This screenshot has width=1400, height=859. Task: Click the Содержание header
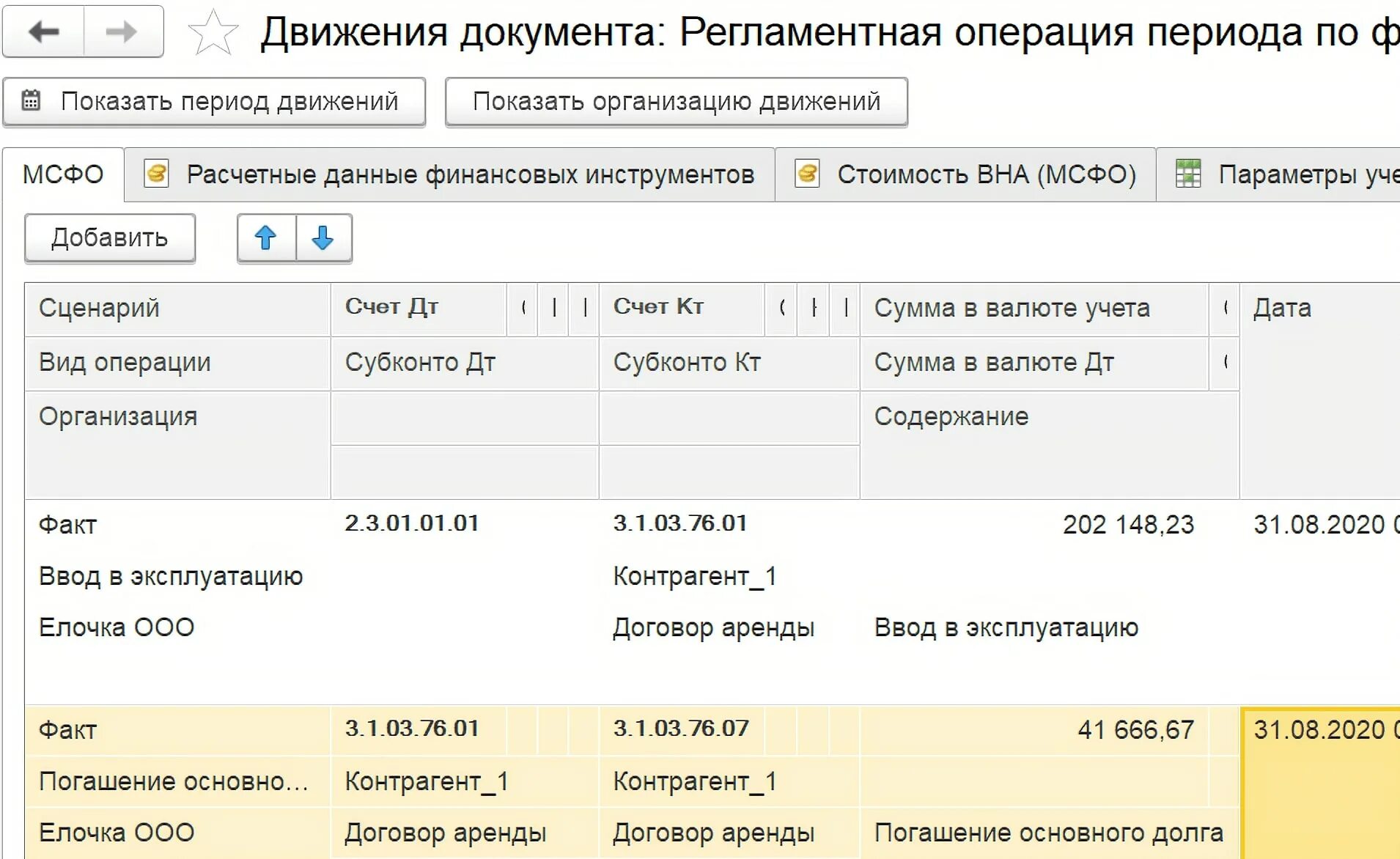click(x=1050, y=445)
